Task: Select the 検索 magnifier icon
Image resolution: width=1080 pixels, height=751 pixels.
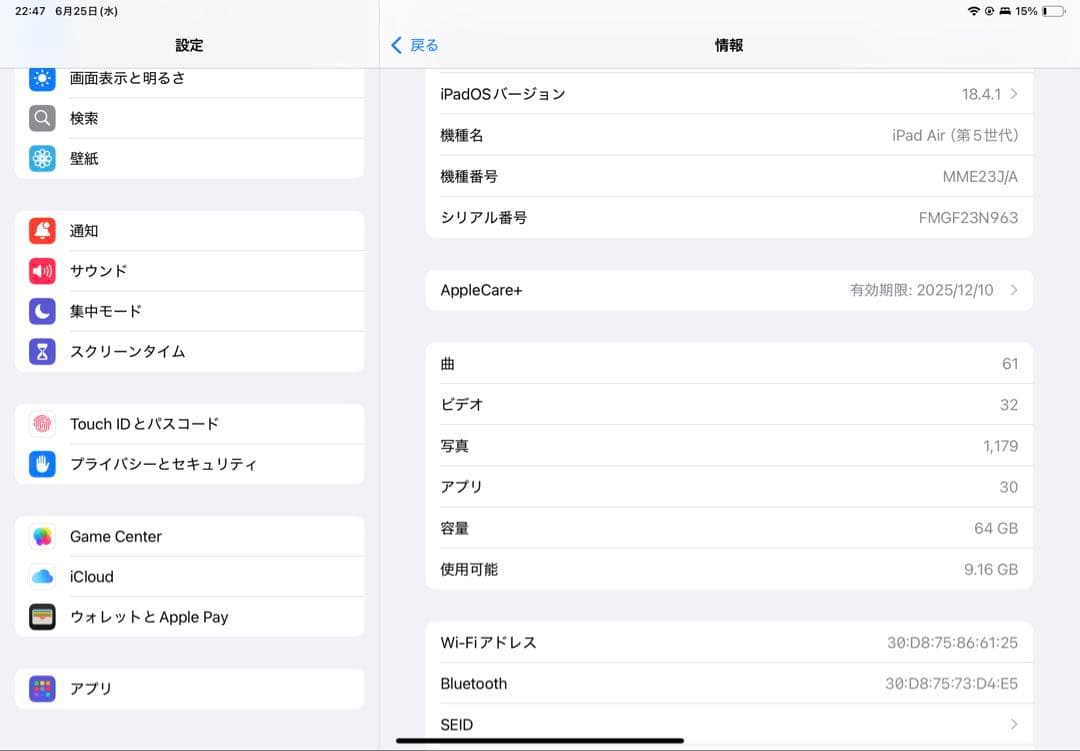Action: tap(41, 118)
